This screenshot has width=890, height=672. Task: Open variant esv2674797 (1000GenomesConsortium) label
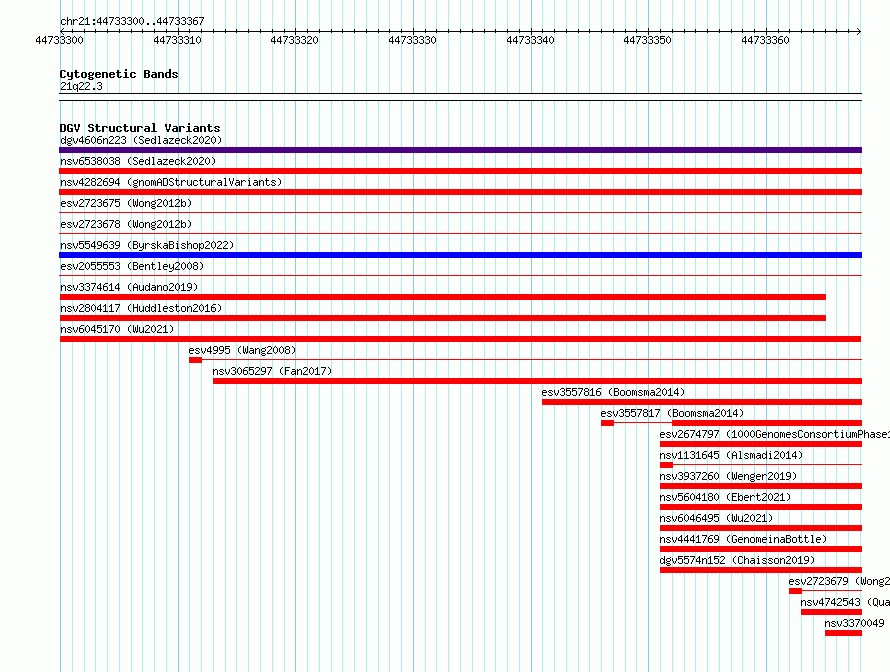click(x=774, y=434)
